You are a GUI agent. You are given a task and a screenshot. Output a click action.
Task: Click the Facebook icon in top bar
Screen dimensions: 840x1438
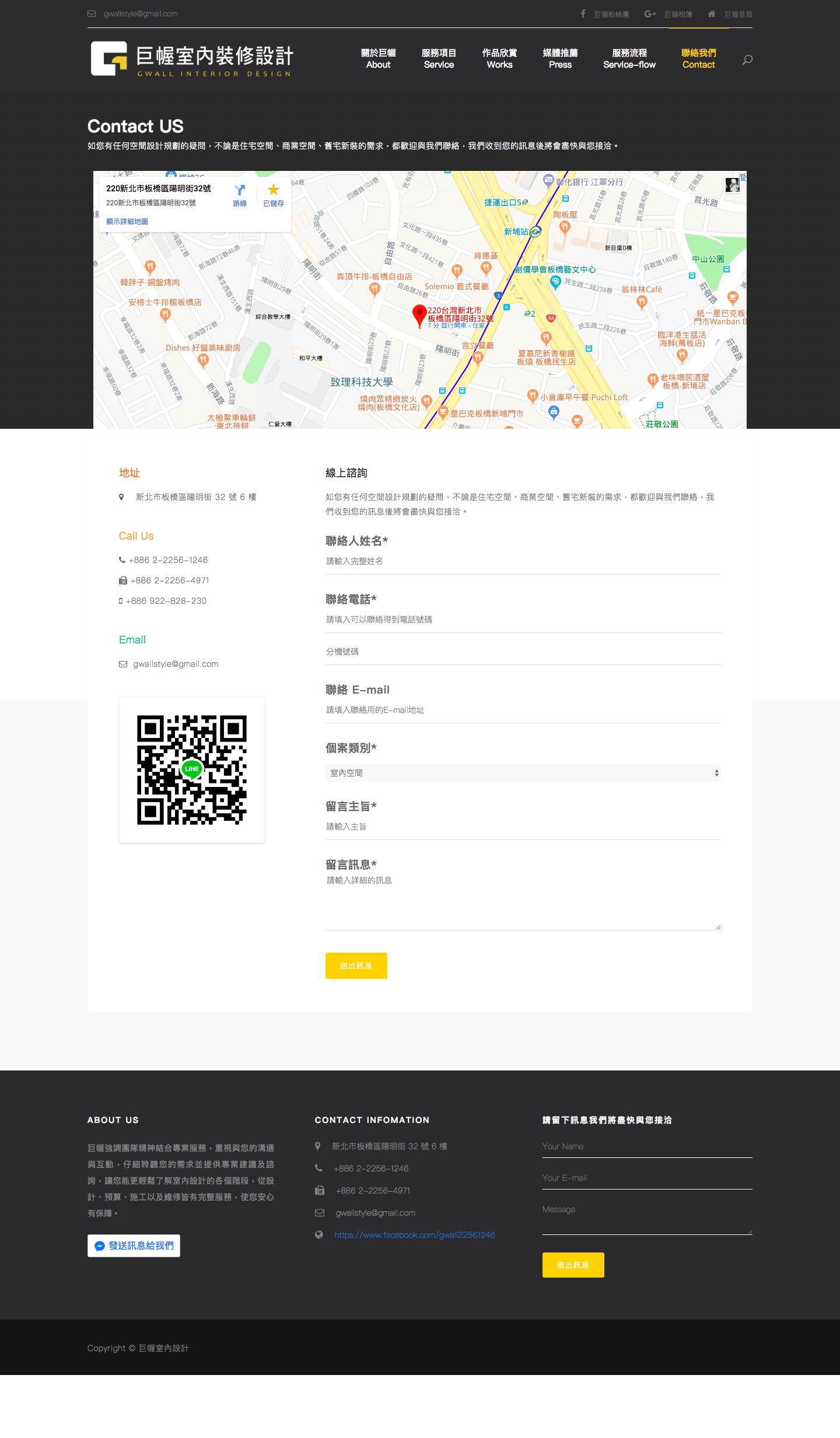[583, 13]
